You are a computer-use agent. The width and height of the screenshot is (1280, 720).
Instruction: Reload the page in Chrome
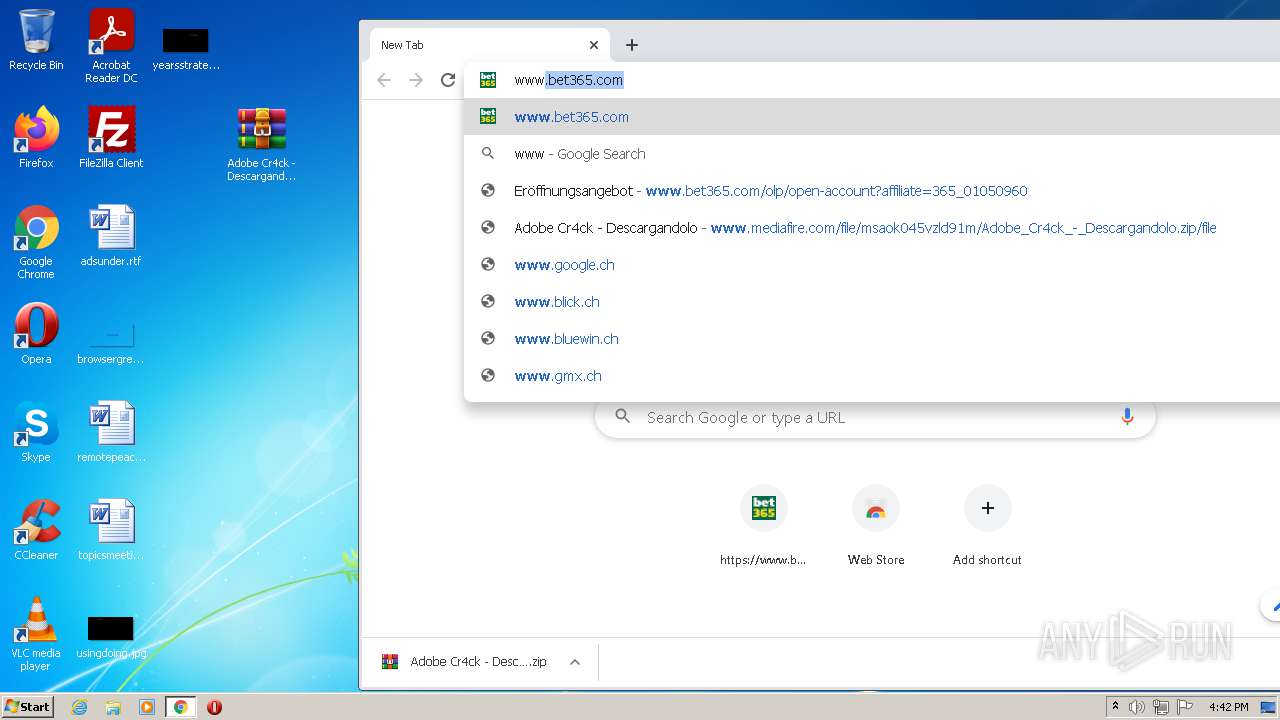[448, 80]
